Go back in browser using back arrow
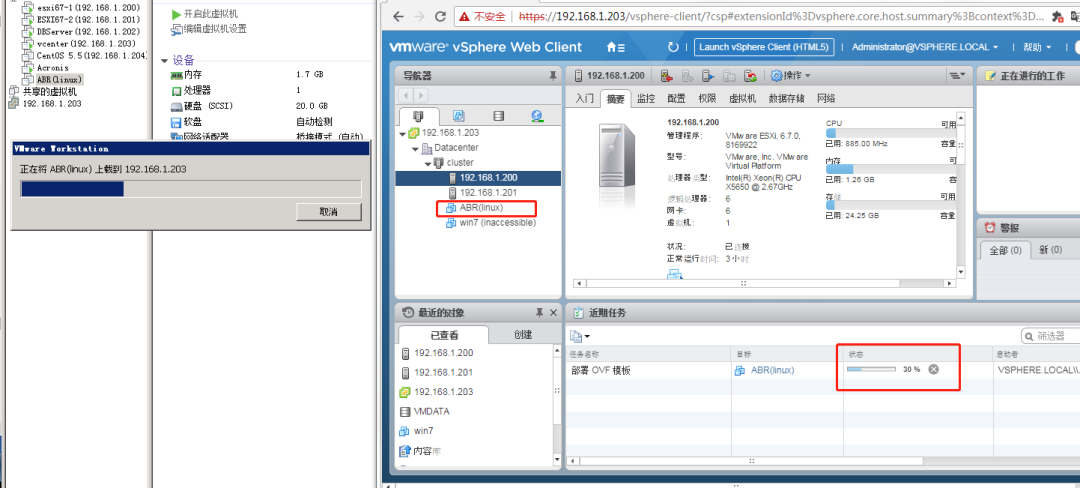The height and width of the screenshot is (488, 1080). click(x=398, y=17)
